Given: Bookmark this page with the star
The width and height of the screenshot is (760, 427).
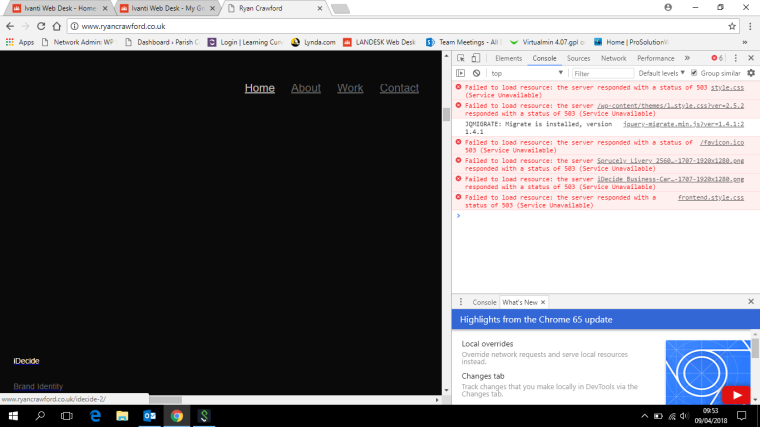Looking at the screenshot, I should (x=732, y=26).
